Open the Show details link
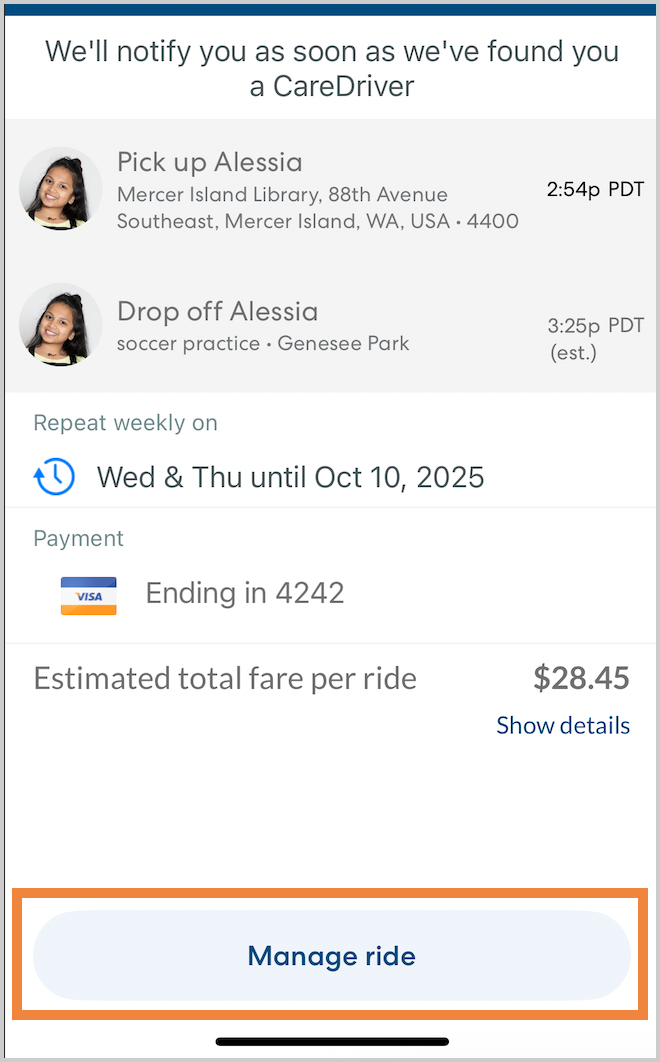The image size is (660, 1062). 563,725
